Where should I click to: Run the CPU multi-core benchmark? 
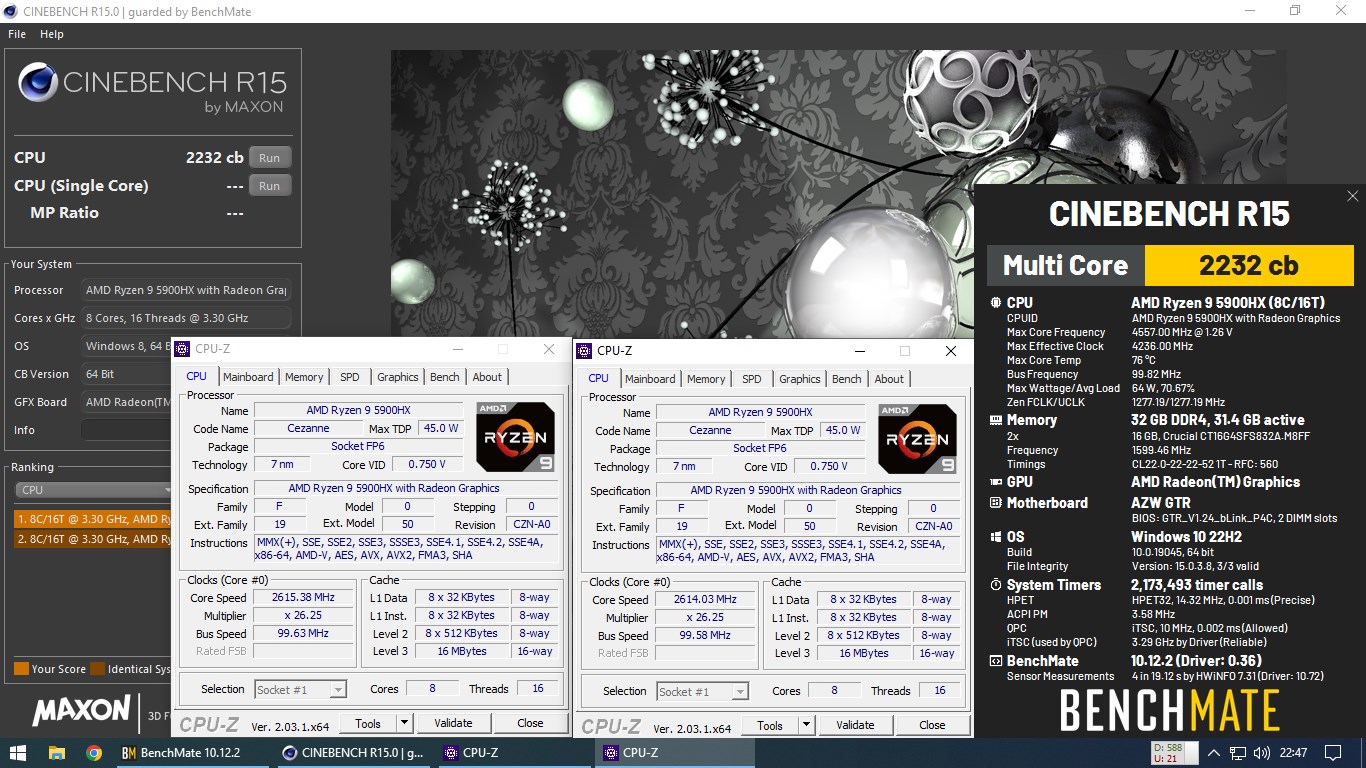270,158
